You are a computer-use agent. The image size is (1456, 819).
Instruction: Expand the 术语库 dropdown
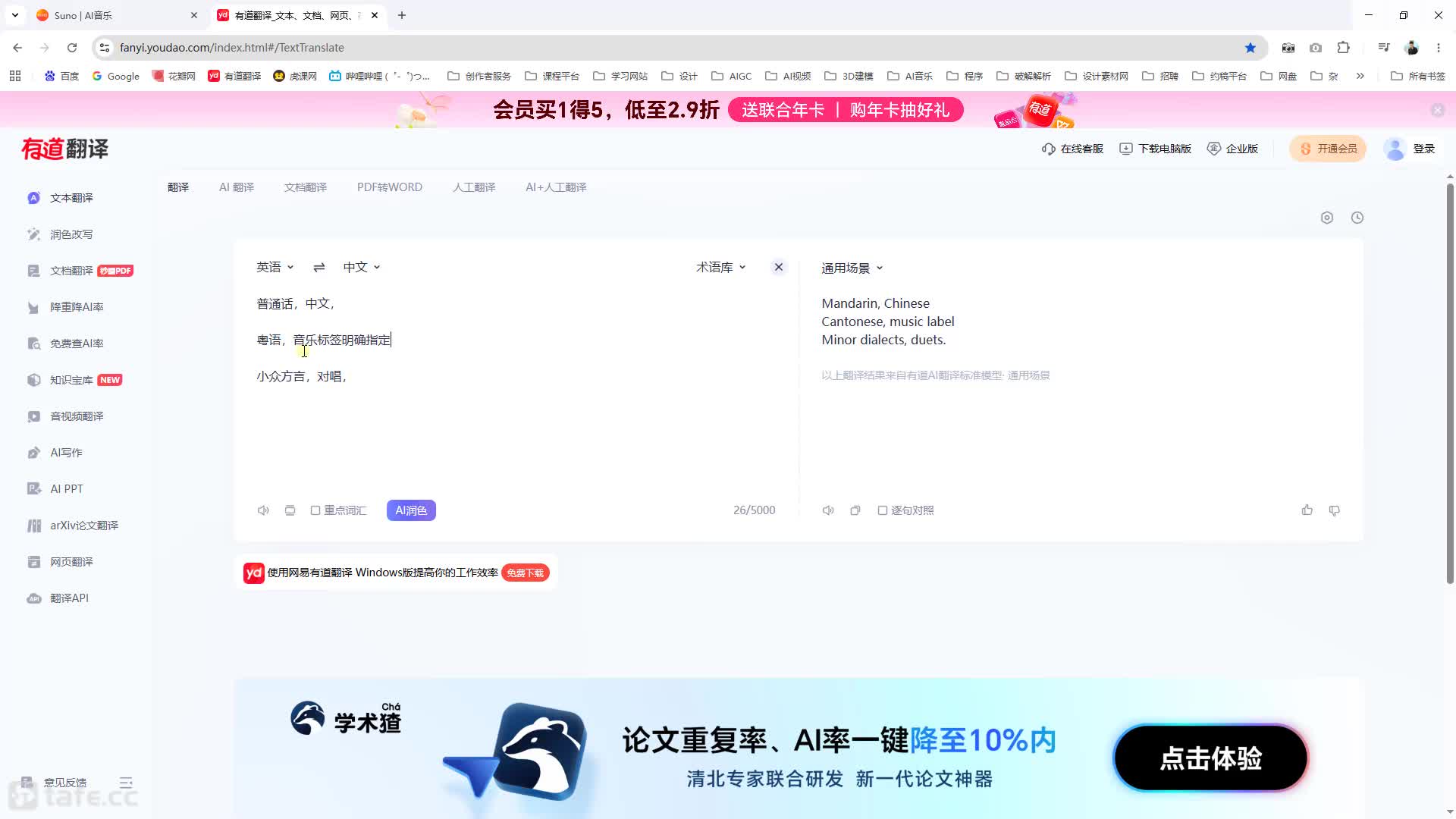pos(721,267)
